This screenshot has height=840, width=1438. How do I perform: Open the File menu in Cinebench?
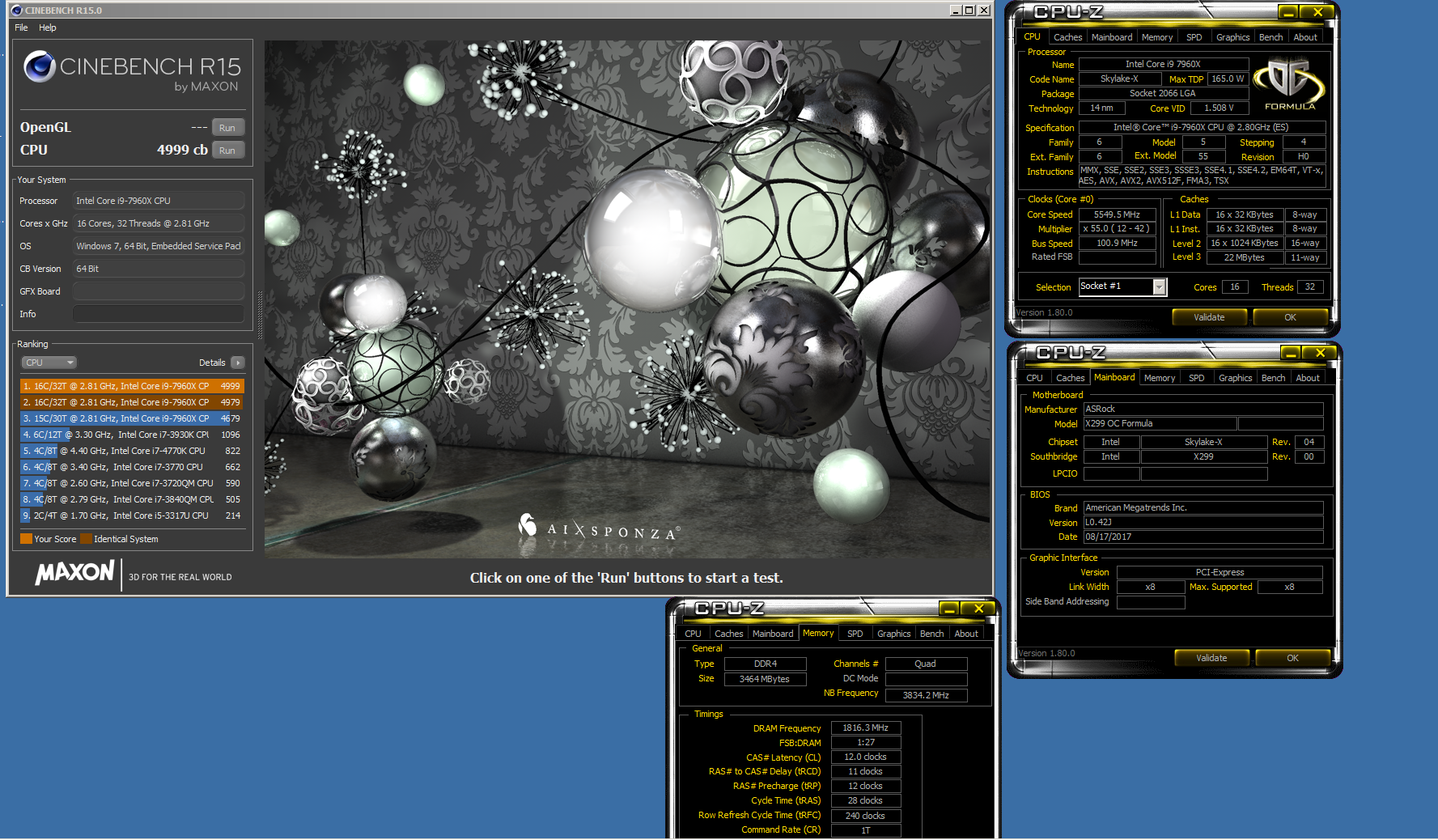pyautogui.click(x=21, y=28)
